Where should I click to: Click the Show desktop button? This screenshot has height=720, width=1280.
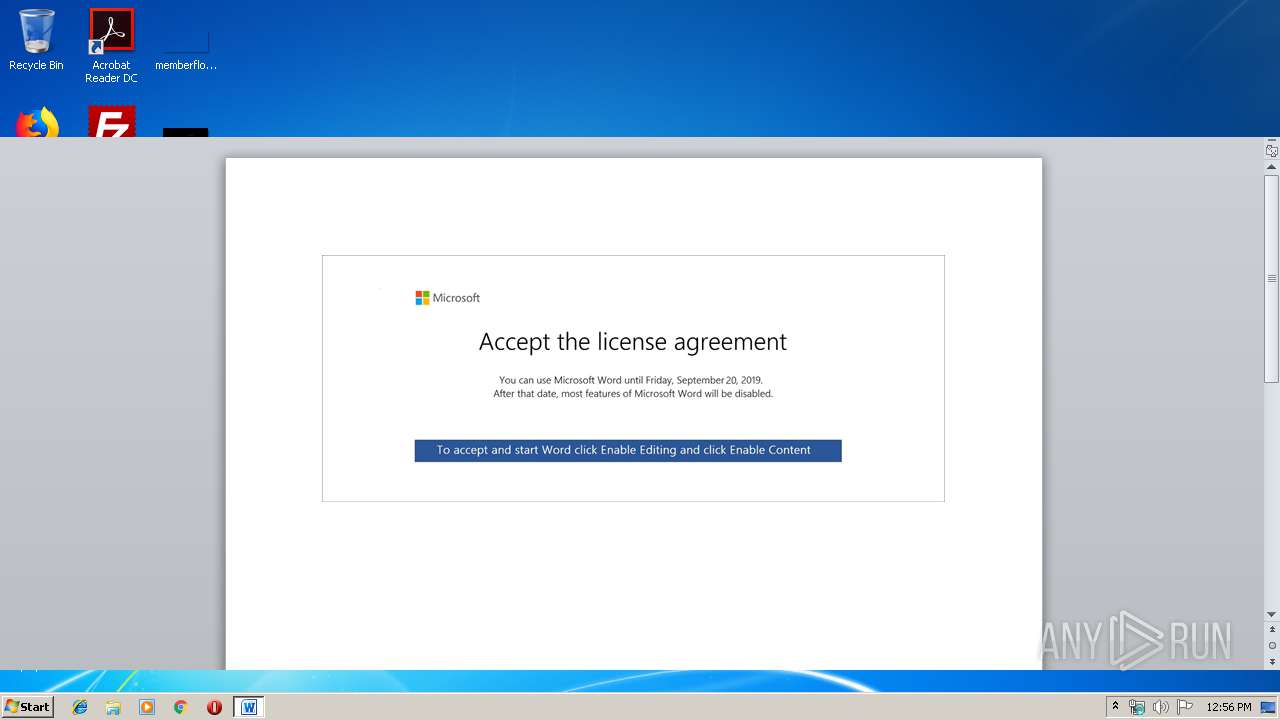pos(1269,707)
